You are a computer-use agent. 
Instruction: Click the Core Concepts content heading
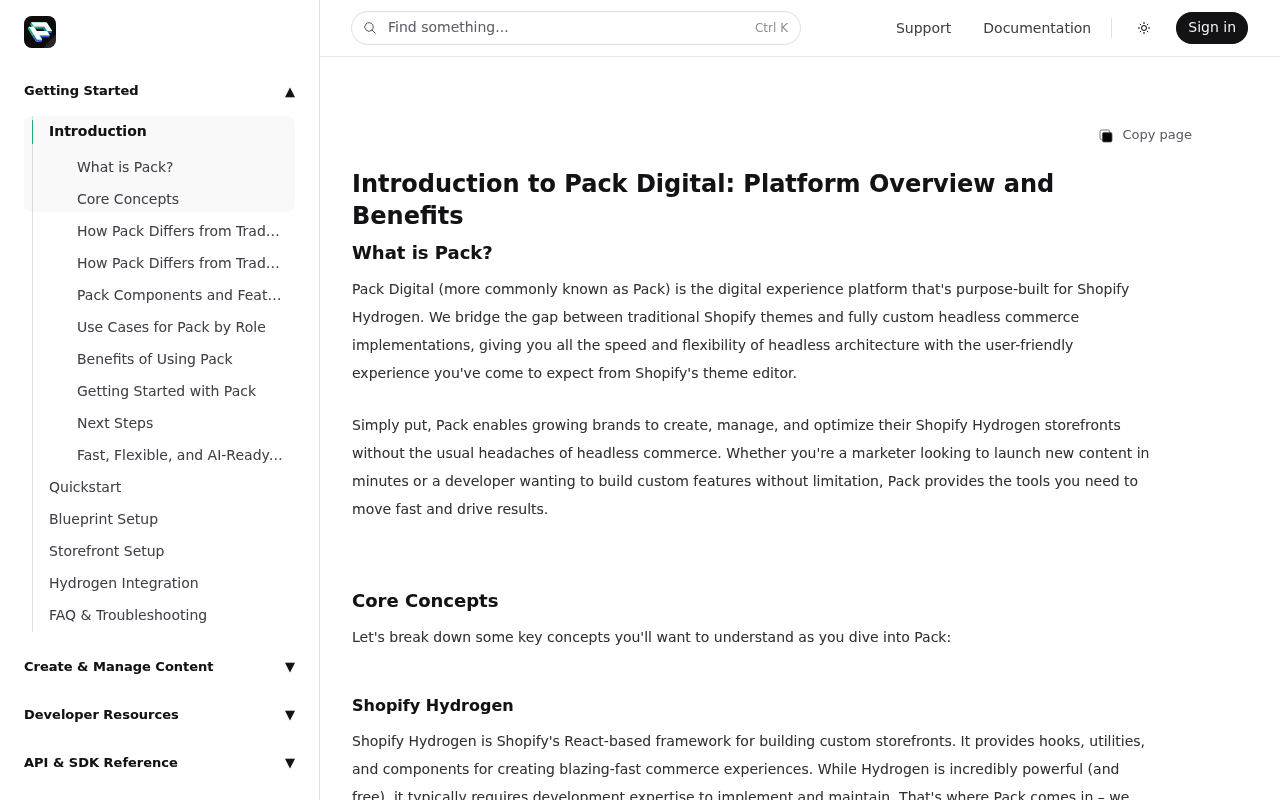pos(425,601)
